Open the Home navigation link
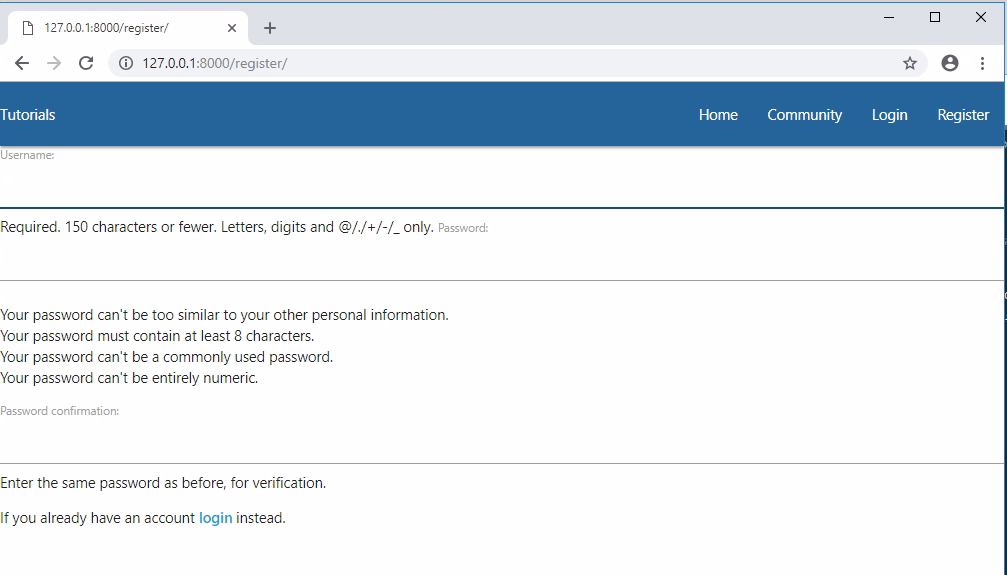This screenshot has height=575, width=1007. tap(718, 115)
